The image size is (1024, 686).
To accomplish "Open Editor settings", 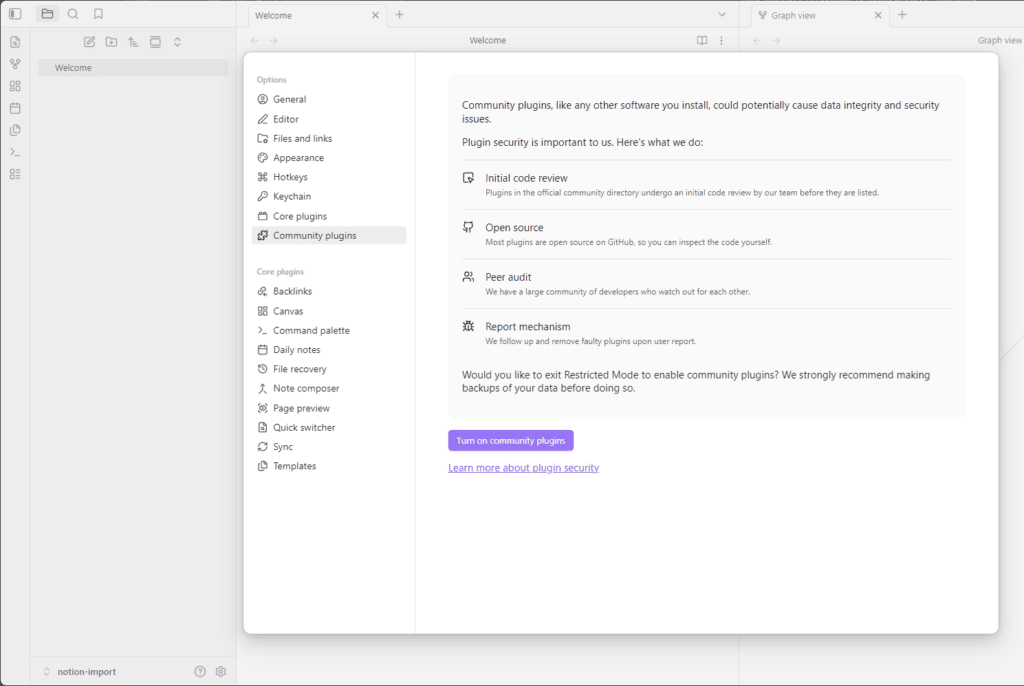I will 329,119.
